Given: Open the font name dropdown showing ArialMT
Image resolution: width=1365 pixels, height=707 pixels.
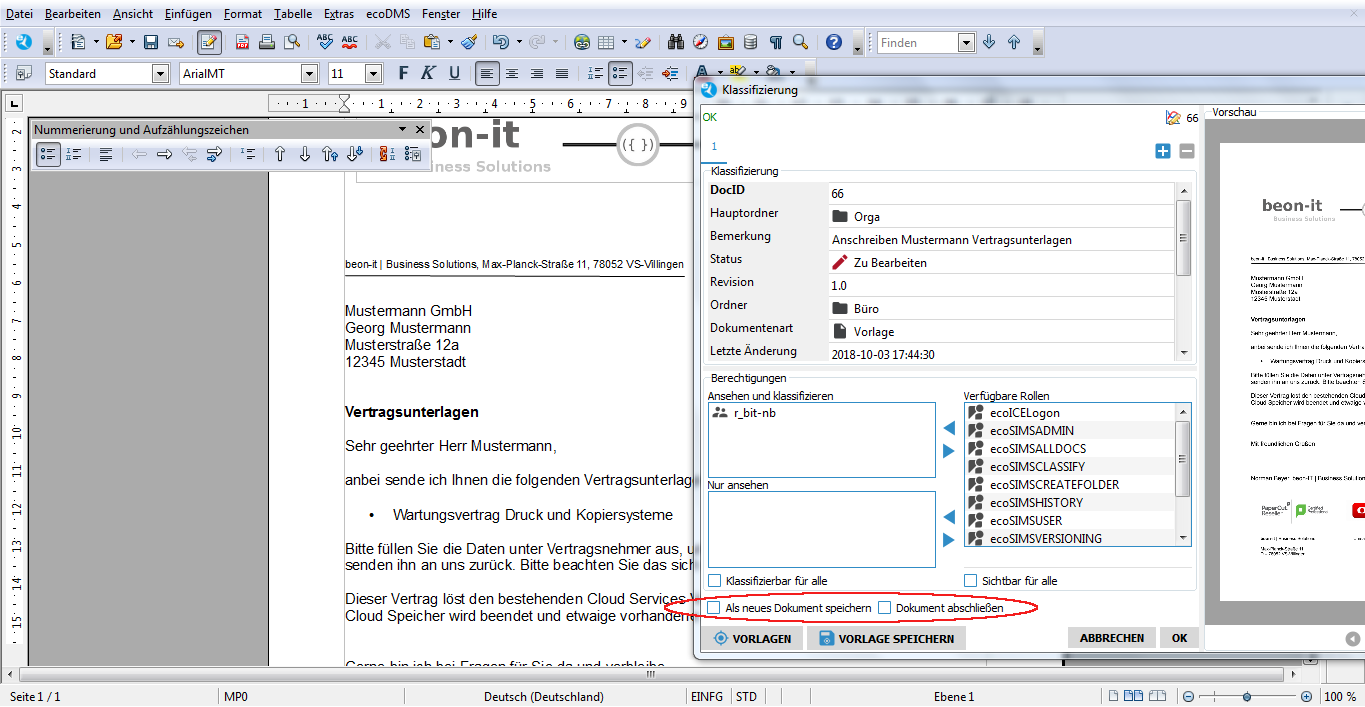Looking at the screenshot, I should pyautogui.click(x=311, y=74).
